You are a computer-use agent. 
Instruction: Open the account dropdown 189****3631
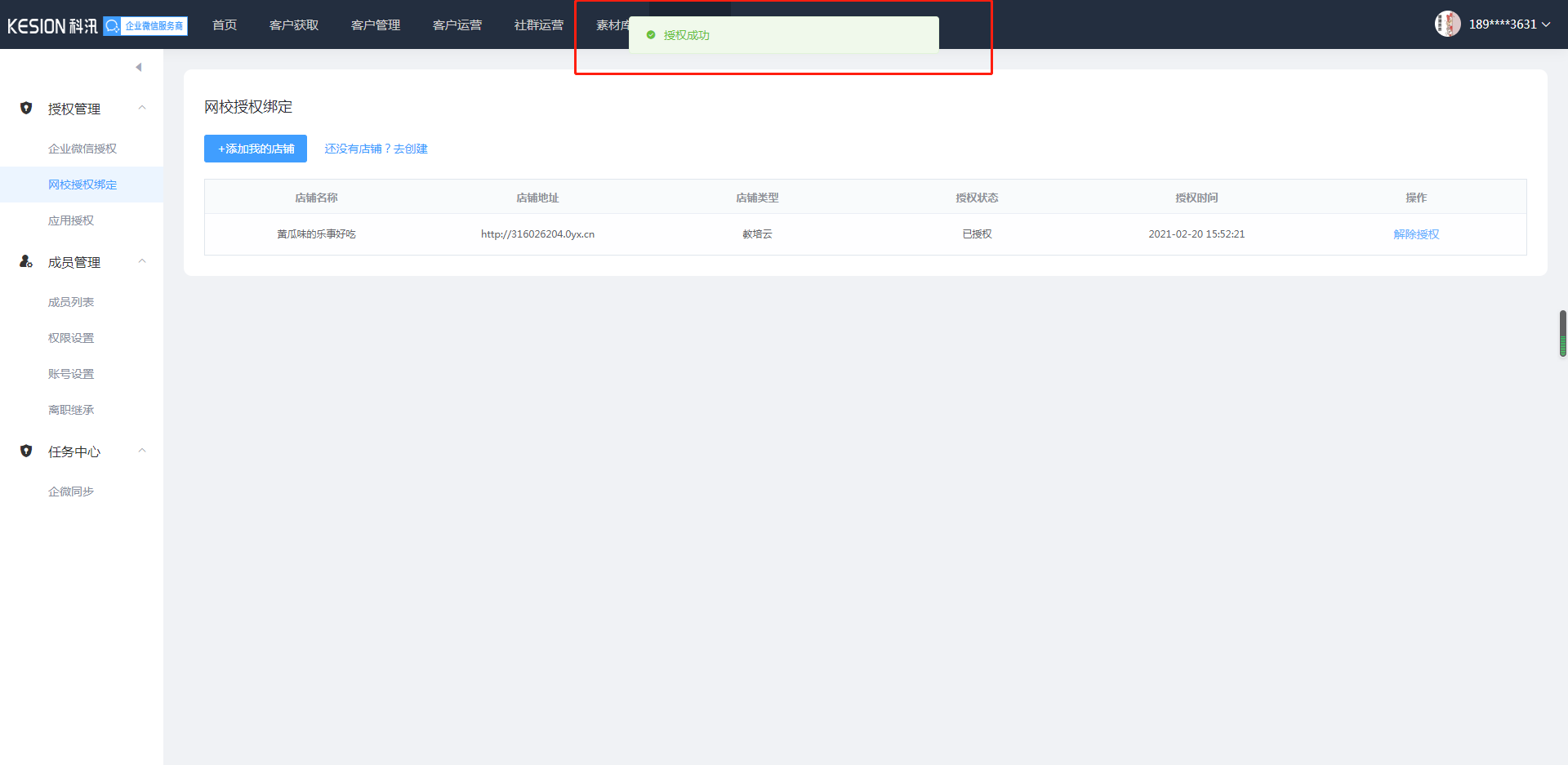(x=1508, y=24)
